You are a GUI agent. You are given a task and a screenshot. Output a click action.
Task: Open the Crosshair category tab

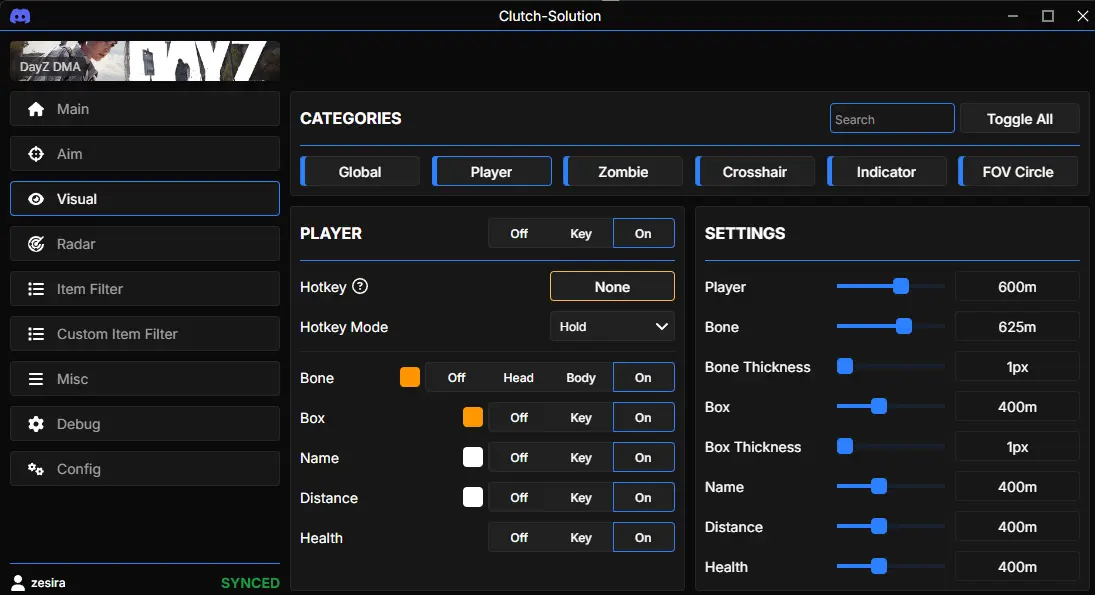(x=755, y=172)
